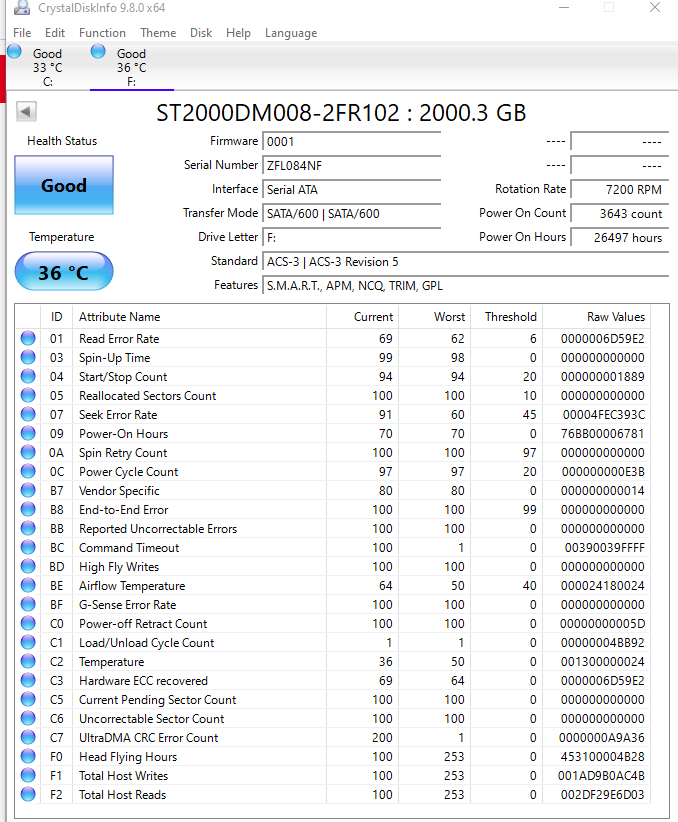
Task: Click raw value 0000000A9A36
Action: [601, 738]
